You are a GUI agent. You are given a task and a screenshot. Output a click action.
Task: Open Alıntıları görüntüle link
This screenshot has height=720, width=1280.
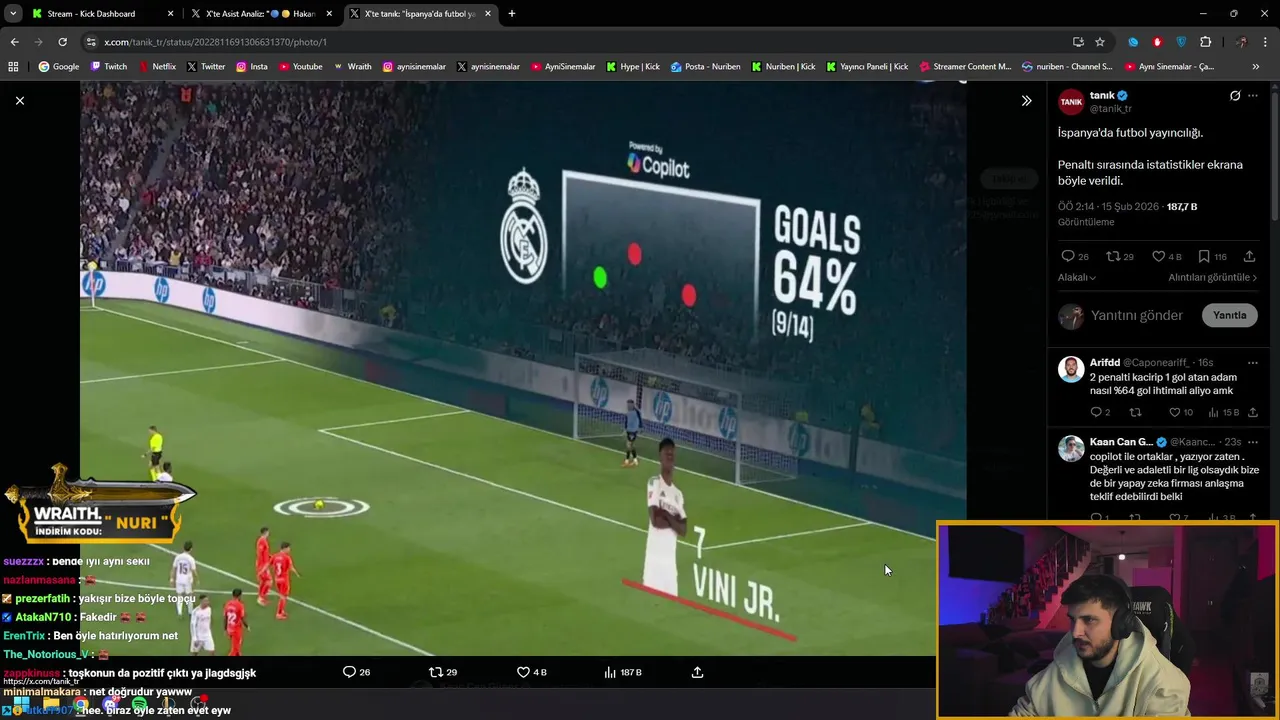pos(1213,277)
